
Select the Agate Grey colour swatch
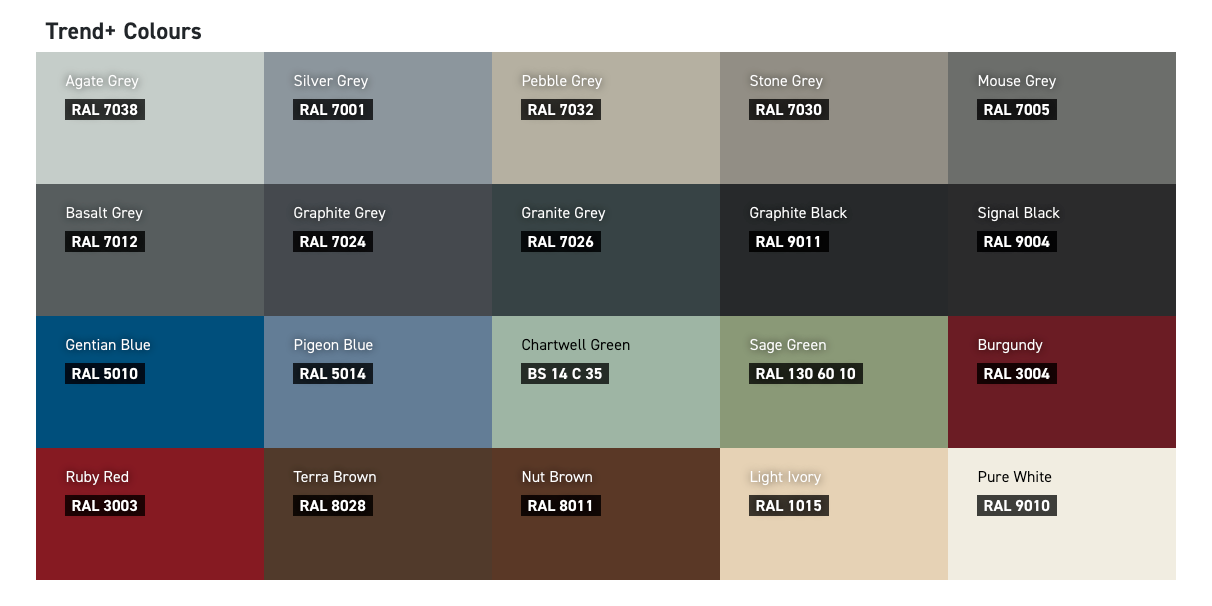pyautogui.click(x=150, y=118)
